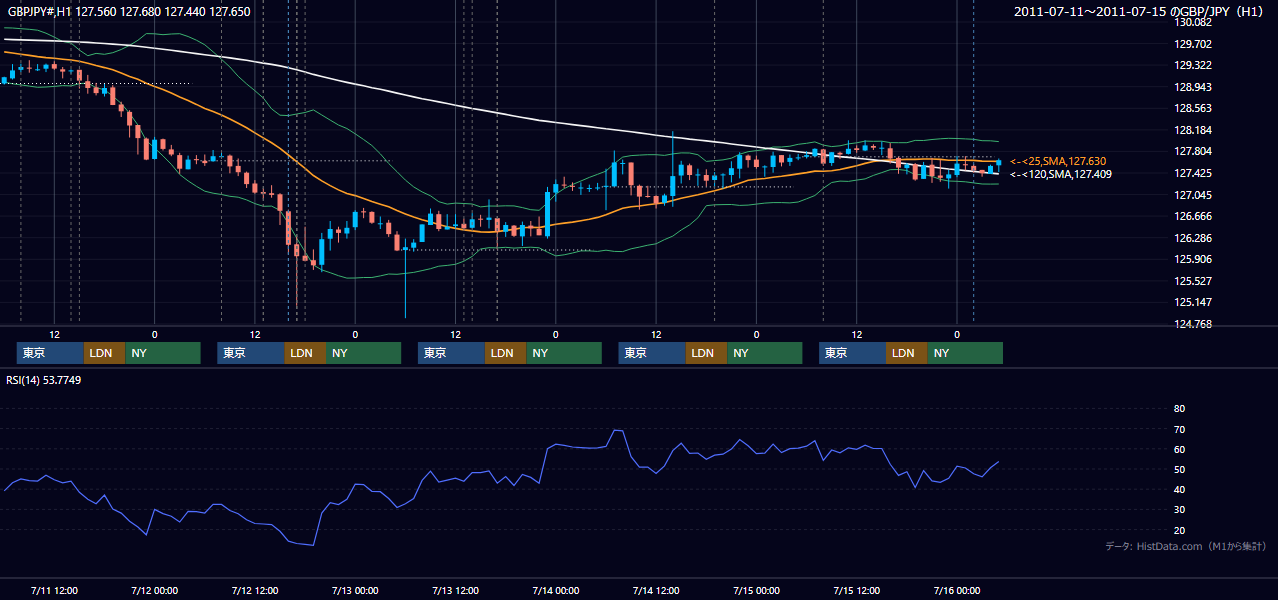Screen dimensions: 1278x600
Task: Click the rightmost 東京 session box
Action: [x=852, y=353]
